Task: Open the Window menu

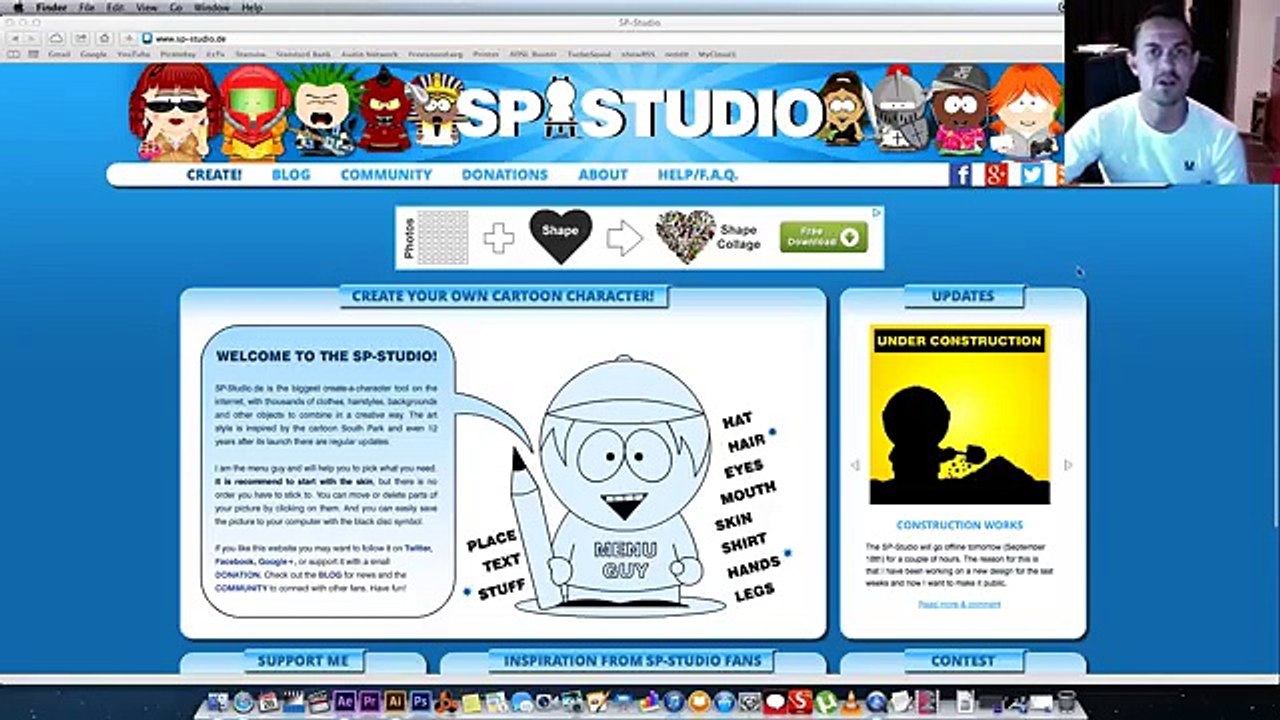Action: [x=211, y=7]
